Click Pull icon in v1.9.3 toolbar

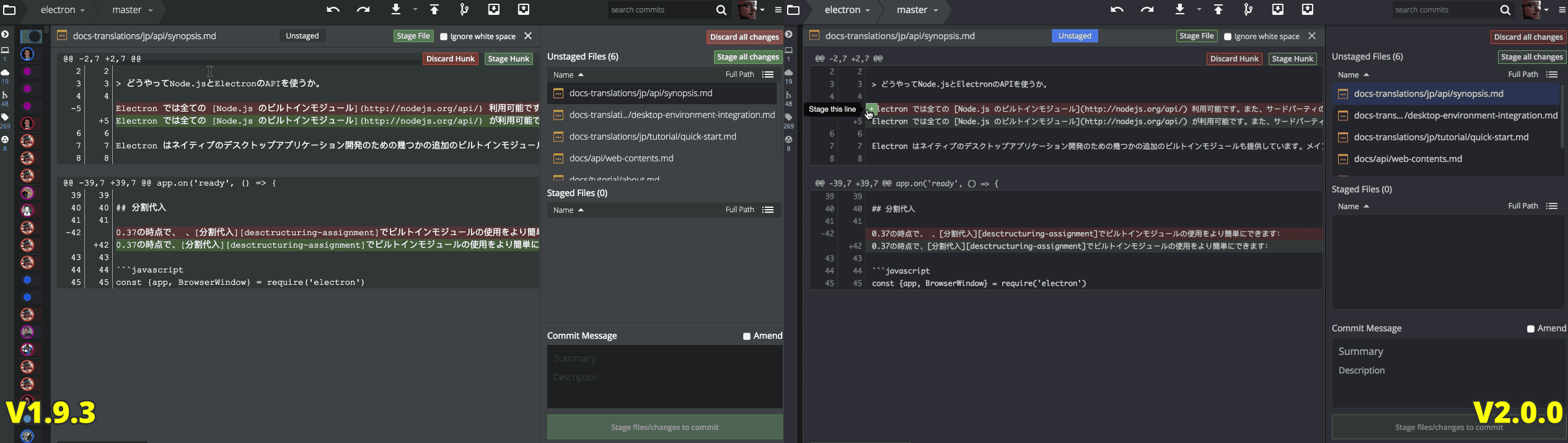click(x=396, y=9)
